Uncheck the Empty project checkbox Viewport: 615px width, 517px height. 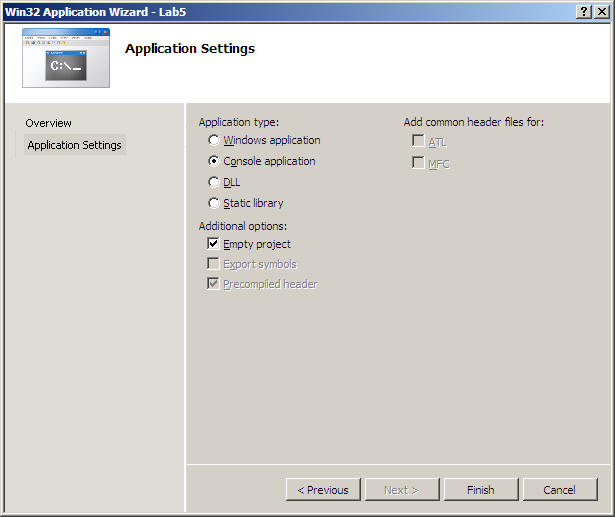[x=213, y=244]
